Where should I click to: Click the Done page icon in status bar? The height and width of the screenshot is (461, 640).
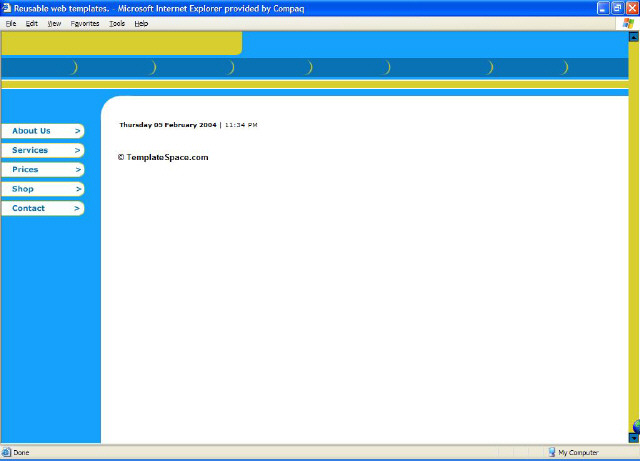point(7,453)
